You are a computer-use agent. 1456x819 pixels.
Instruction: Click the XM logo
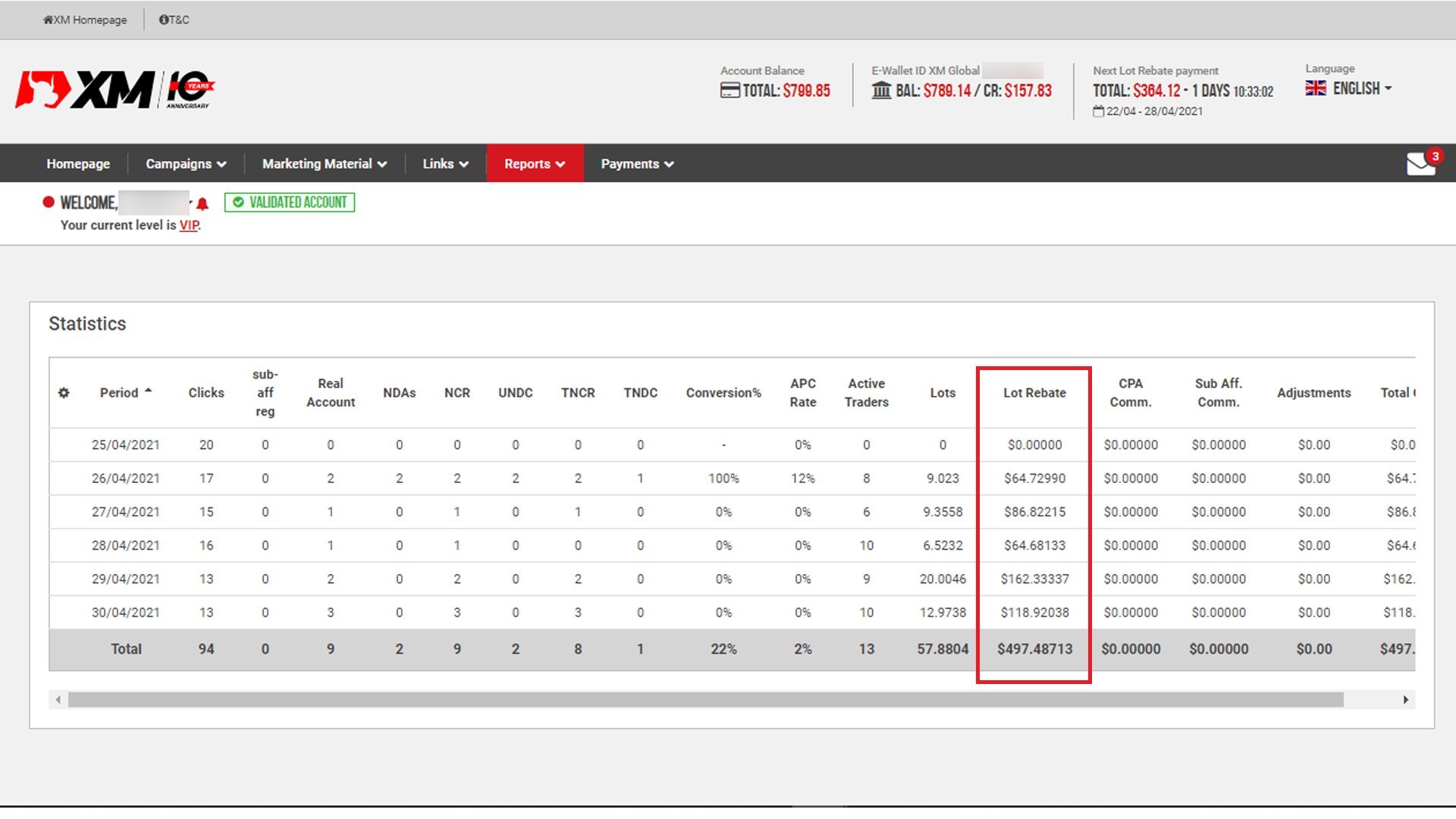[x=114, y=90]
